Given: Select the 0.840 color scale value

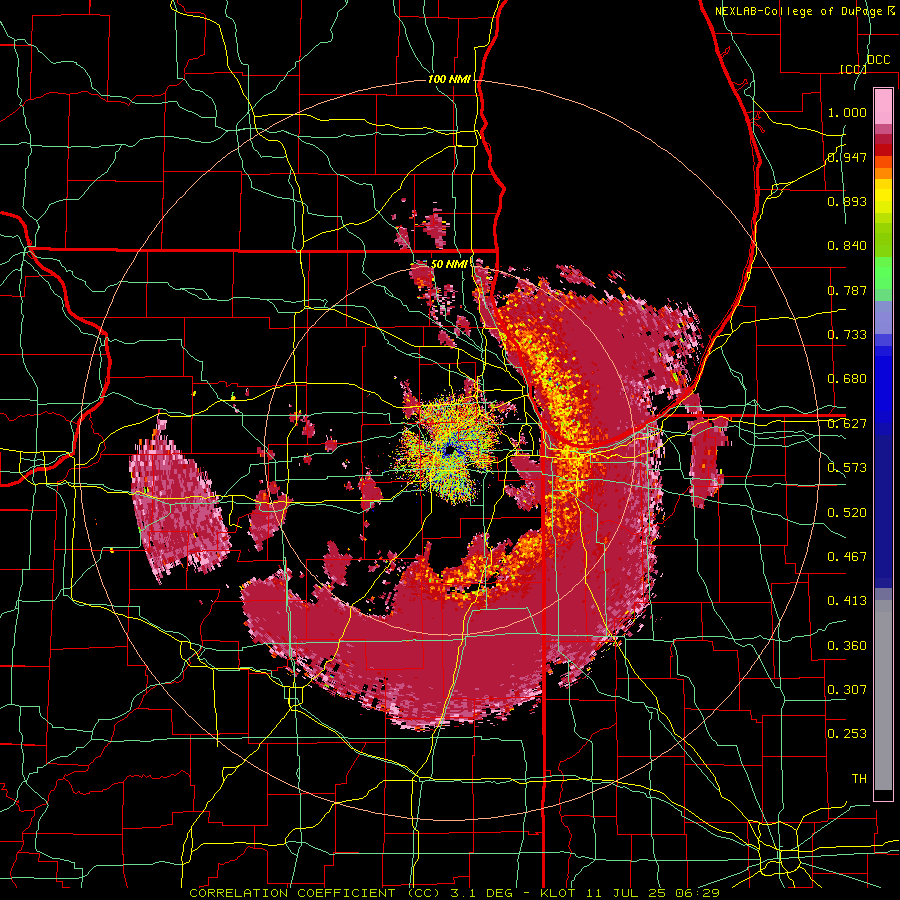Looking at the screenshot, I should (x=847, y=246).
